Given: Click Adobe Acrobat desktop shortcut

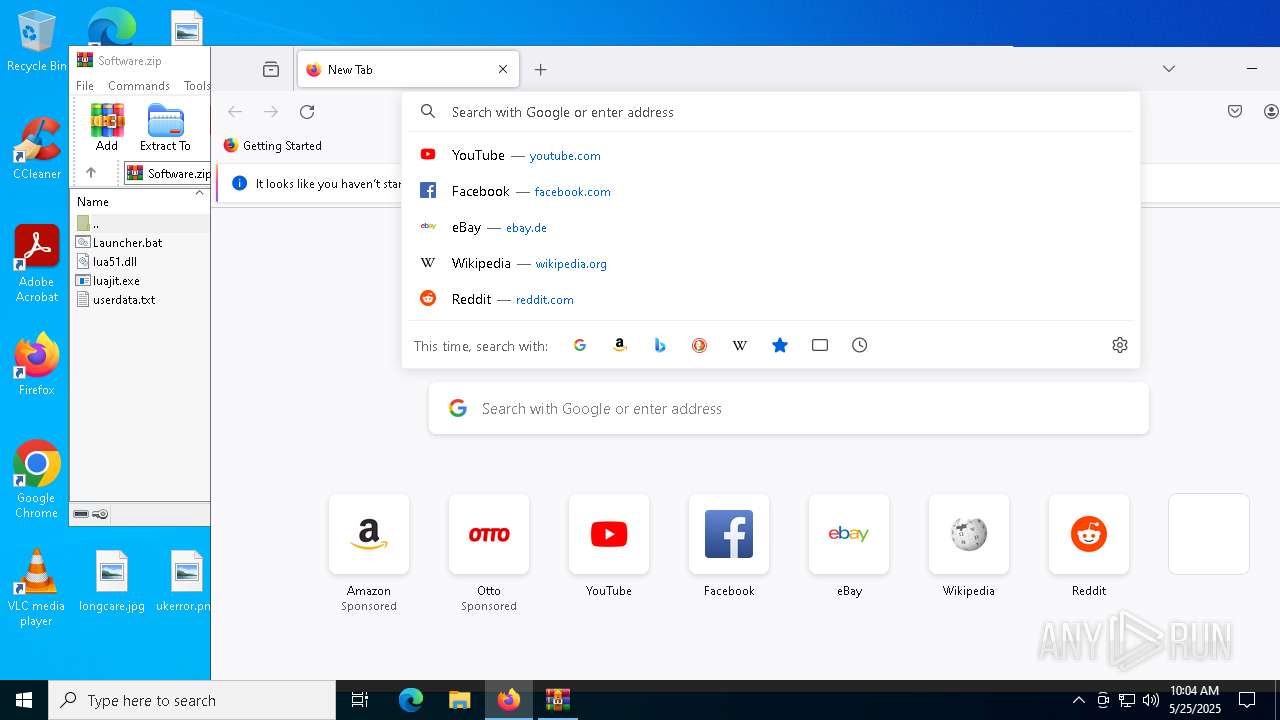Looking at the screenshot, I should pos(37,263).
